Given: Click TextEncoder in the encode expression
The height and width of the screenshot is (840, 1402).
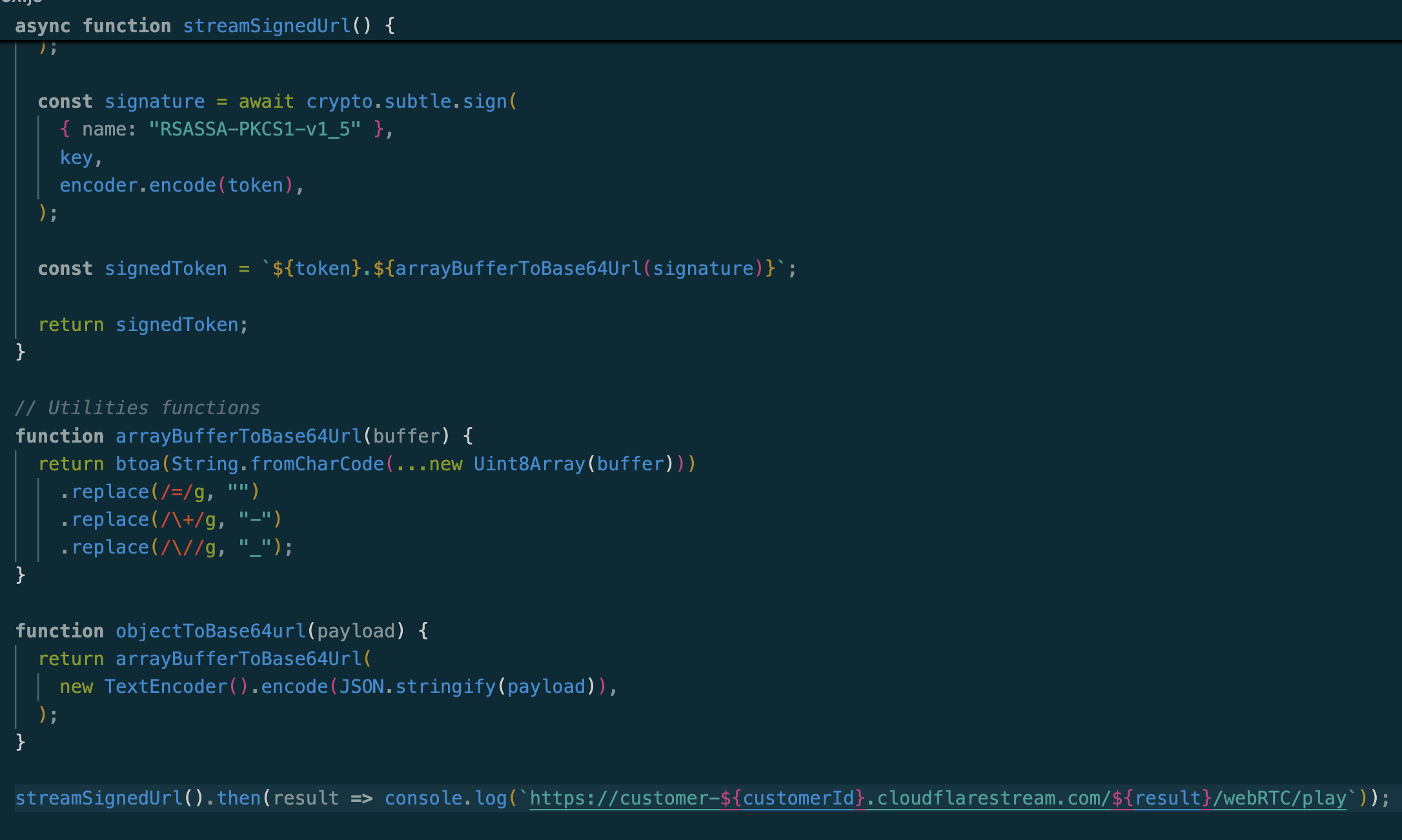Looking at the screenshot, I should (165, 686).
